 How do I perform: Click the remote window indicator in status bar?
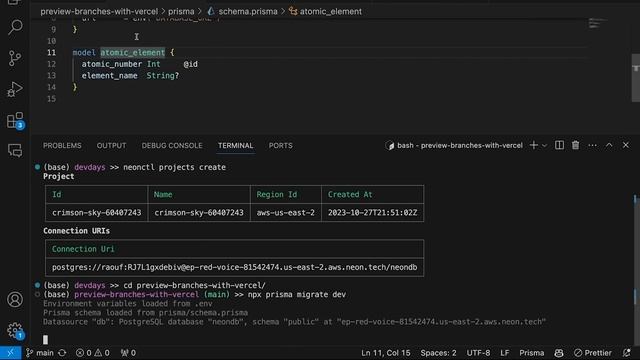[10, 353]
